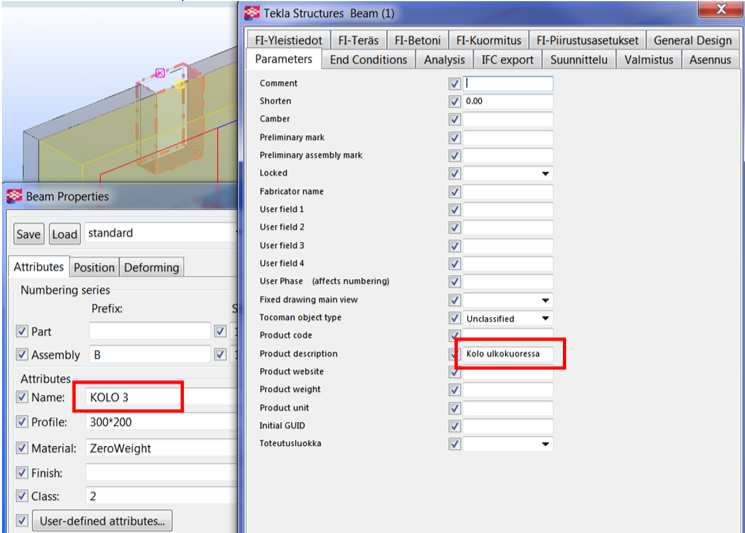Select the FI-Kuormitus tab
Screen dimensions: 745x533
tap(488, 40)
